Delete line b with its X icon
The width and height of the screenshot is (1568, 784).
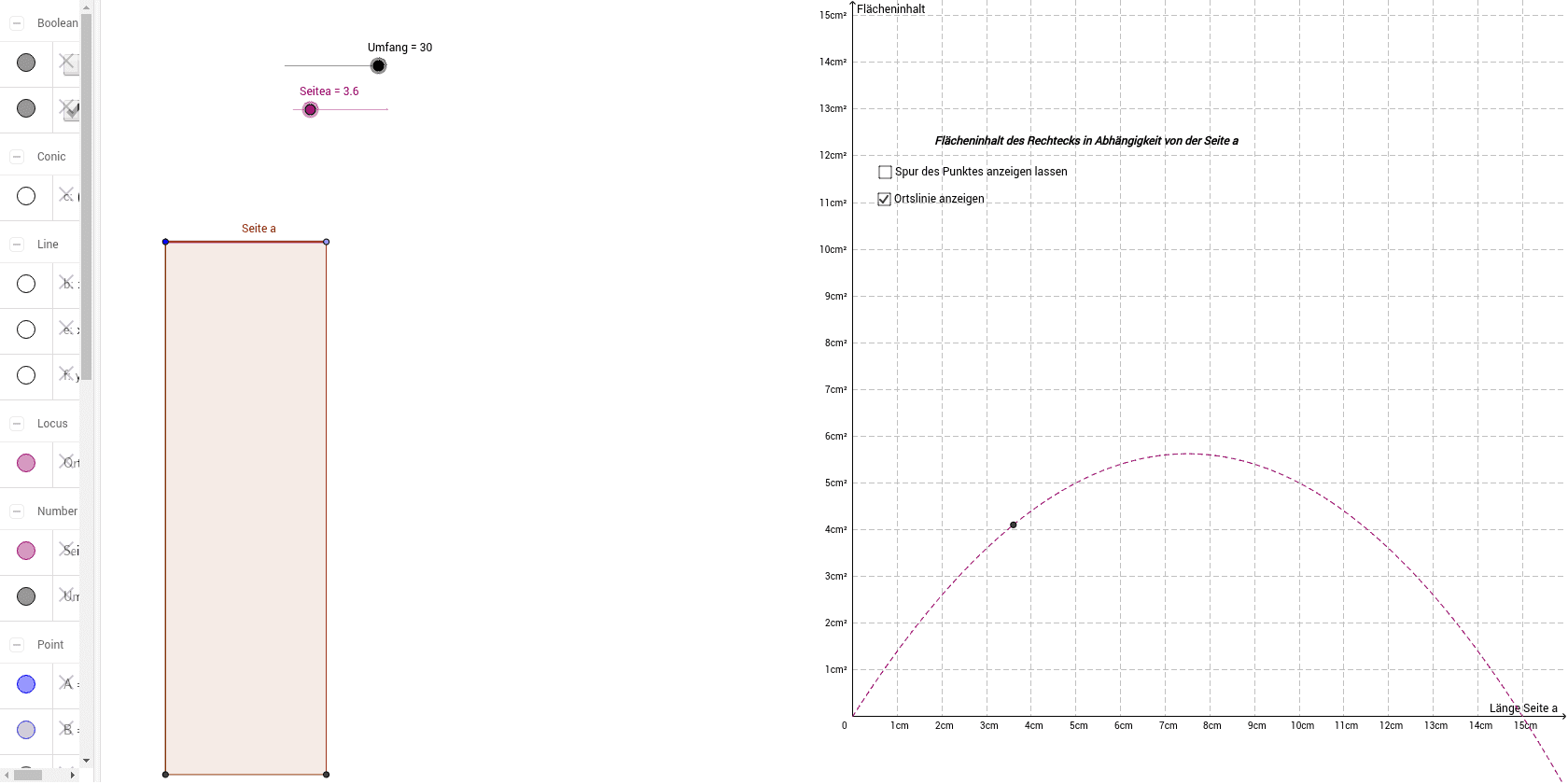66,282
